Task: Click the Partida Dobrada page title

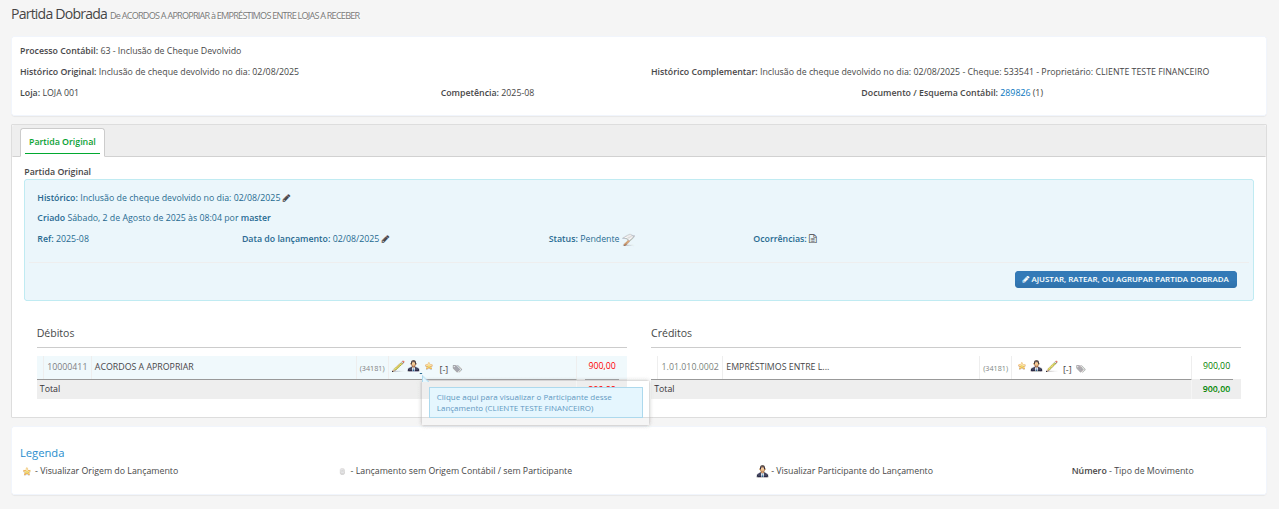Action: coord(58,14)
